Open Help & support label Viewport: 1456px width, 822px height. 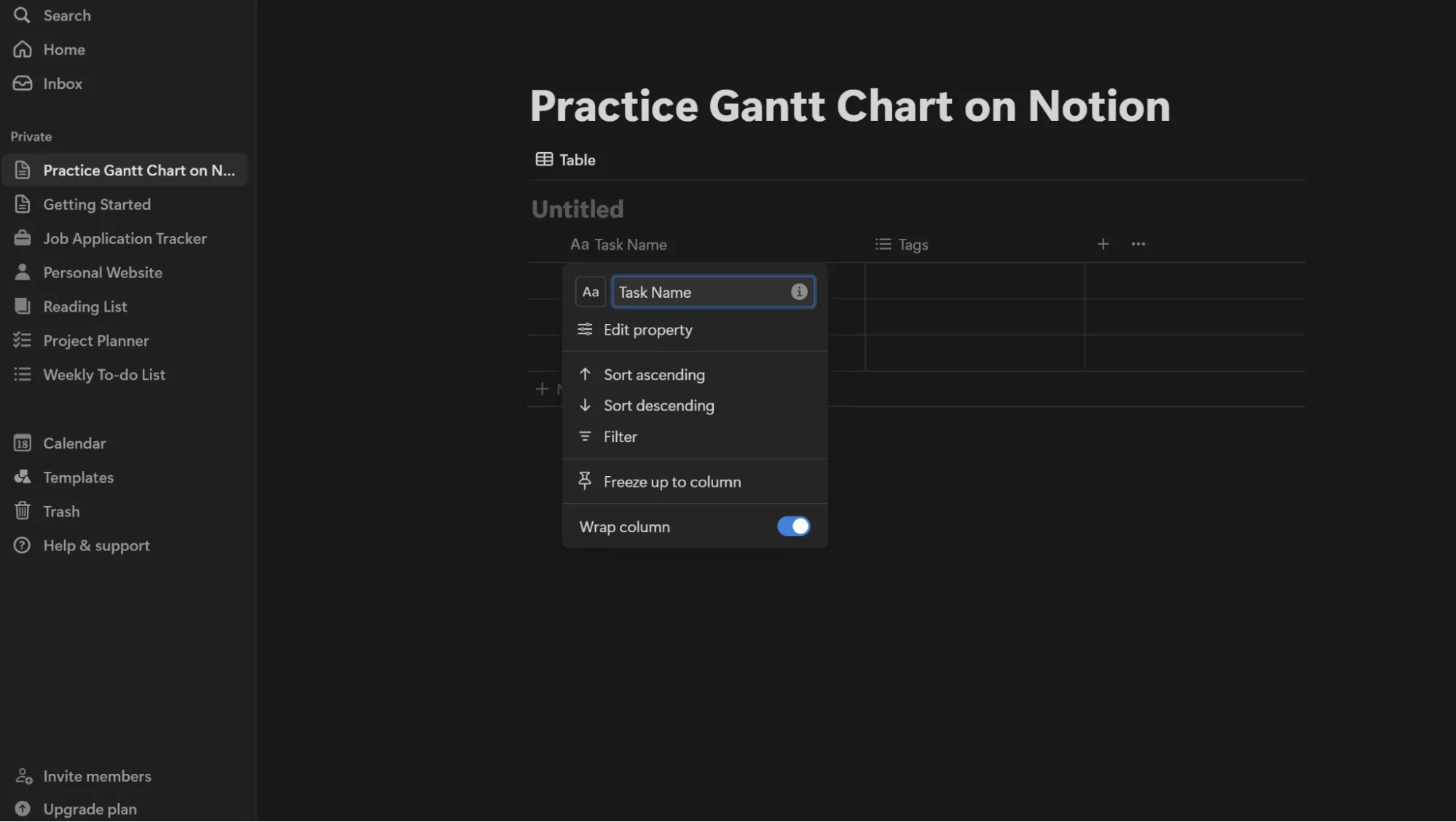coord(96,545)
